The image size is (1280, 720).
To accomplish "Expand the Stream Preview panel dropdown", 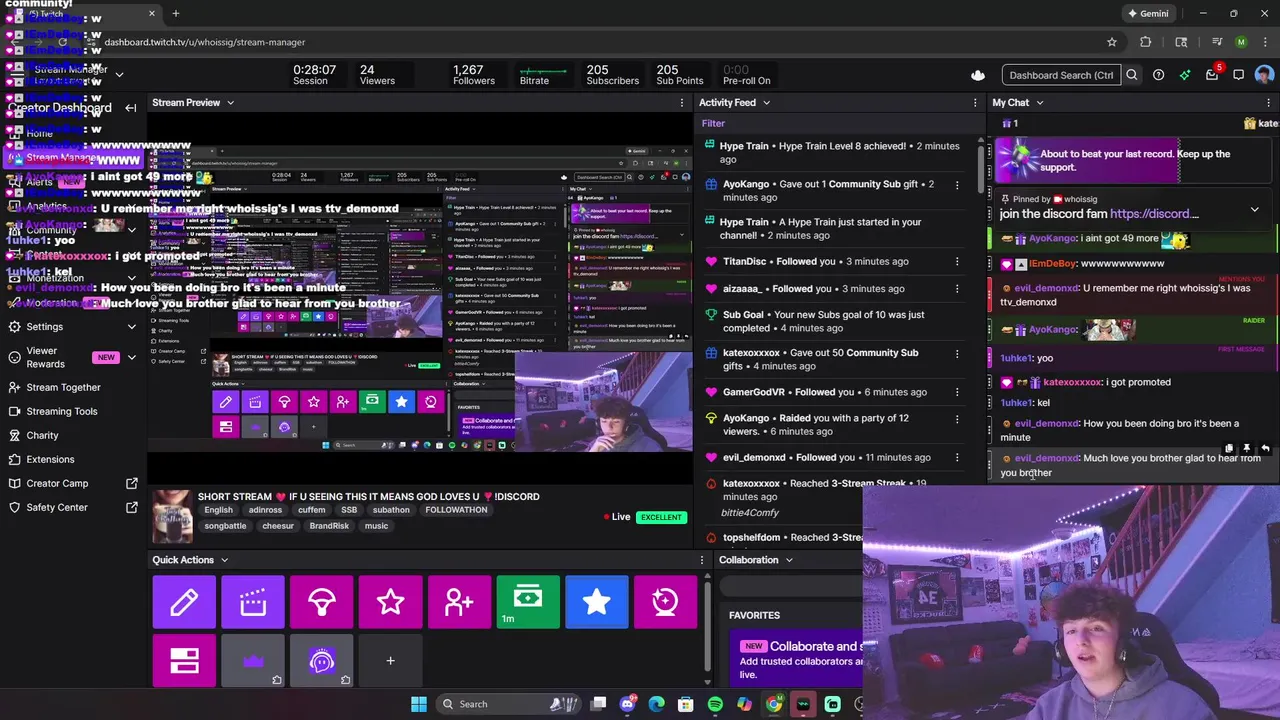I will pos(230,103).
